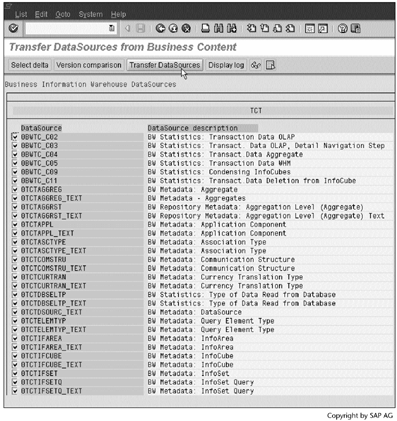Click the TCT header row
397x421 pixels.
(202, 110)
